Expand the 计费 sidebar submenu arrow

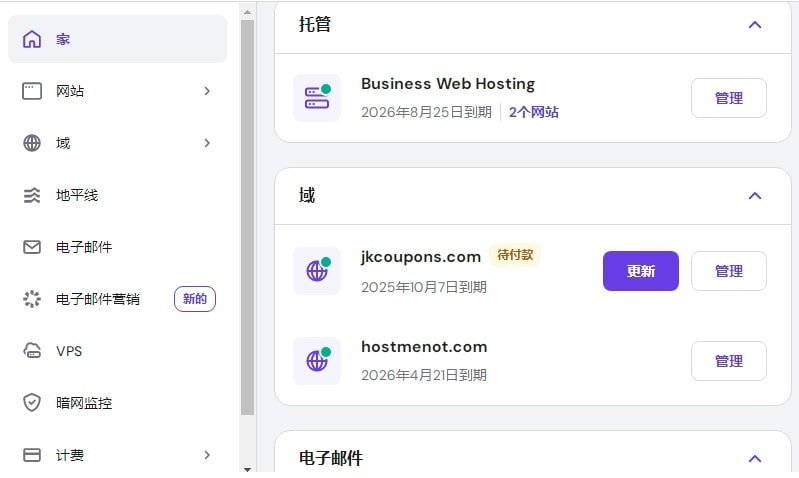[x=207, y=455]
